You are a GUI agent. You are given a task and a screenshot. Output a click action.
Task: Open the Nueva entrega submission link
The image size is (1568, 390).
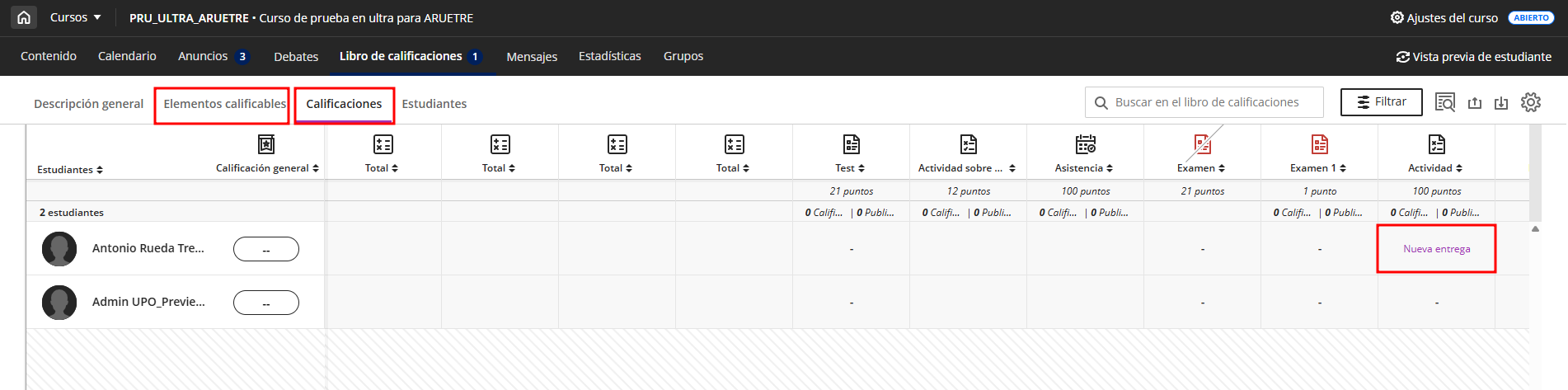[1436, 249]
